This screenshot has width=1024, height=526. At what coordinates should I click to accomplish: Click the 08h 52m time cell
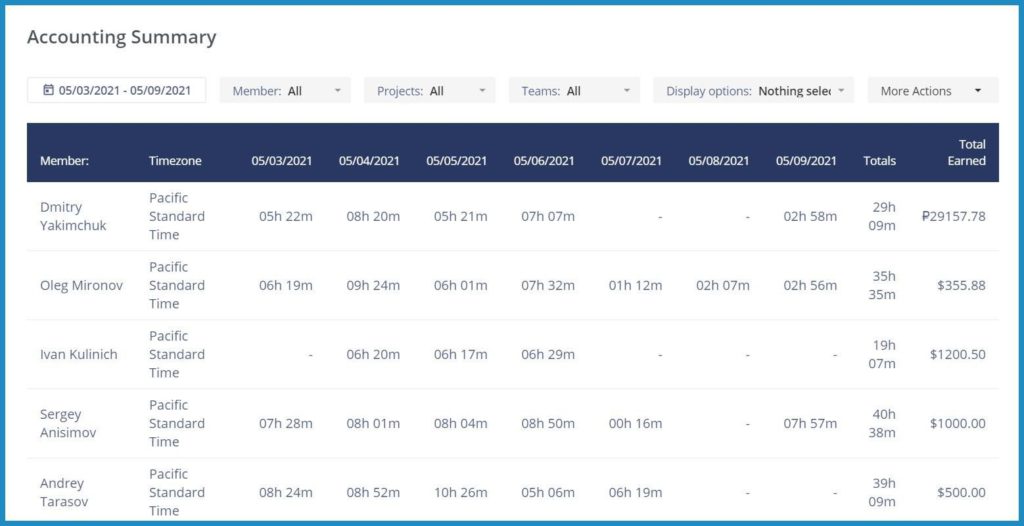coord(373,492)
